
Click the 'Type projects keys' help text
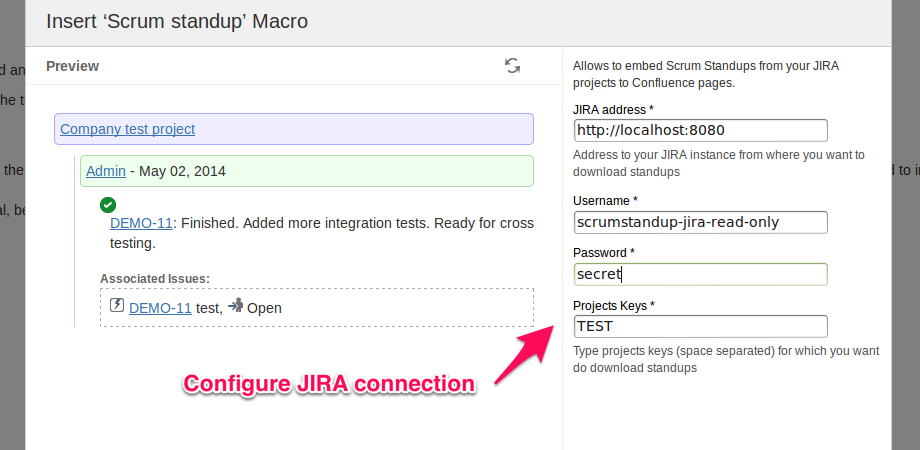coord(726,360)
